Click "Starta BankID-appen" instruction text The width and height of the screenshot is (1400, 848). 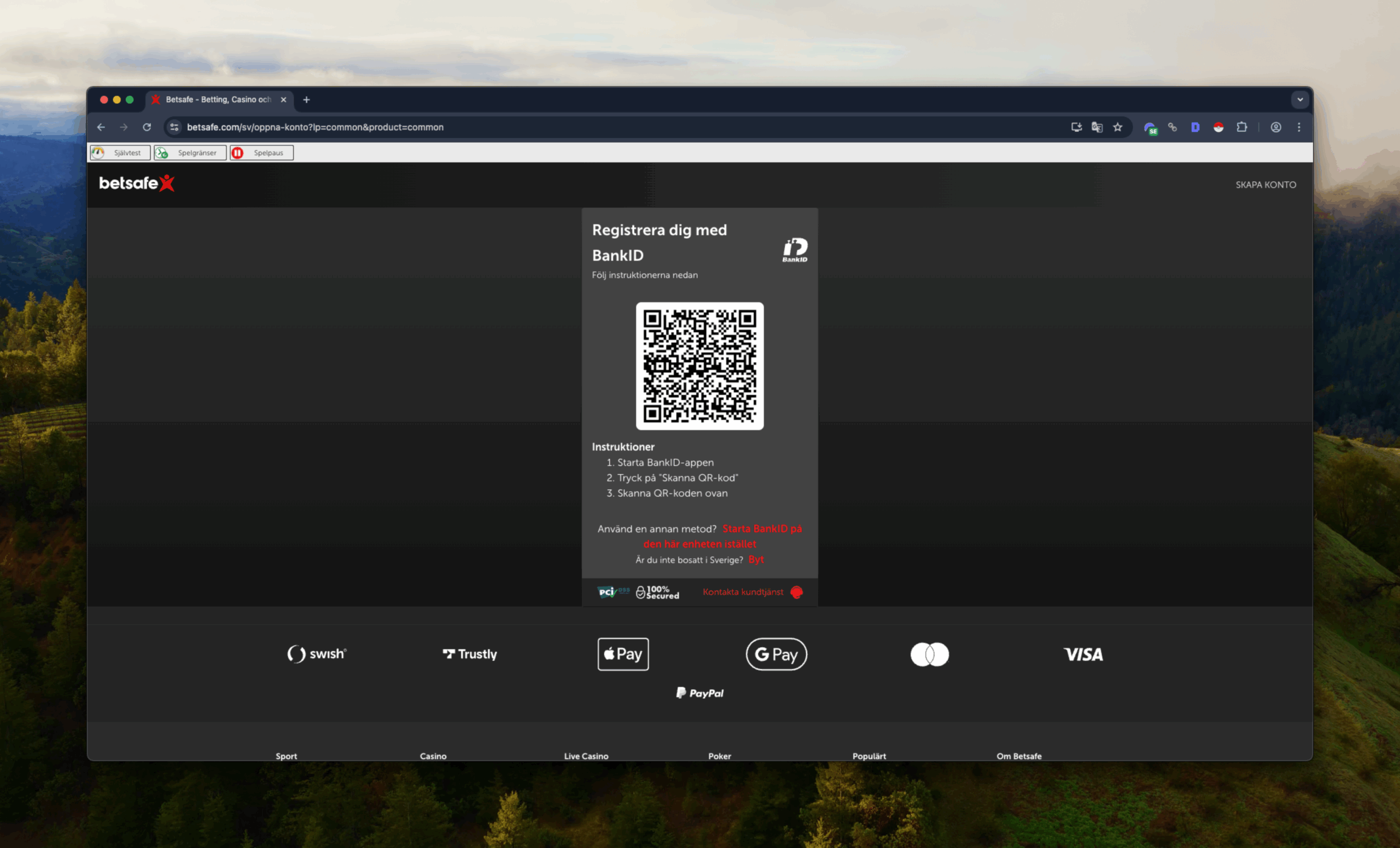pos(666,463)
